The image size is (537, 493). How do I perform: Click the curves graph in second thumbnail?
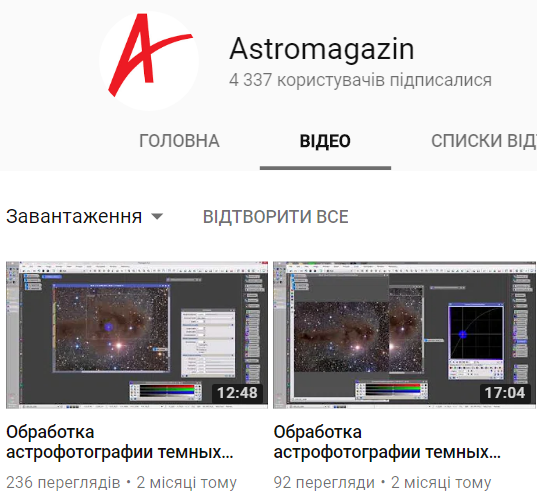click(x=476, y=333)
